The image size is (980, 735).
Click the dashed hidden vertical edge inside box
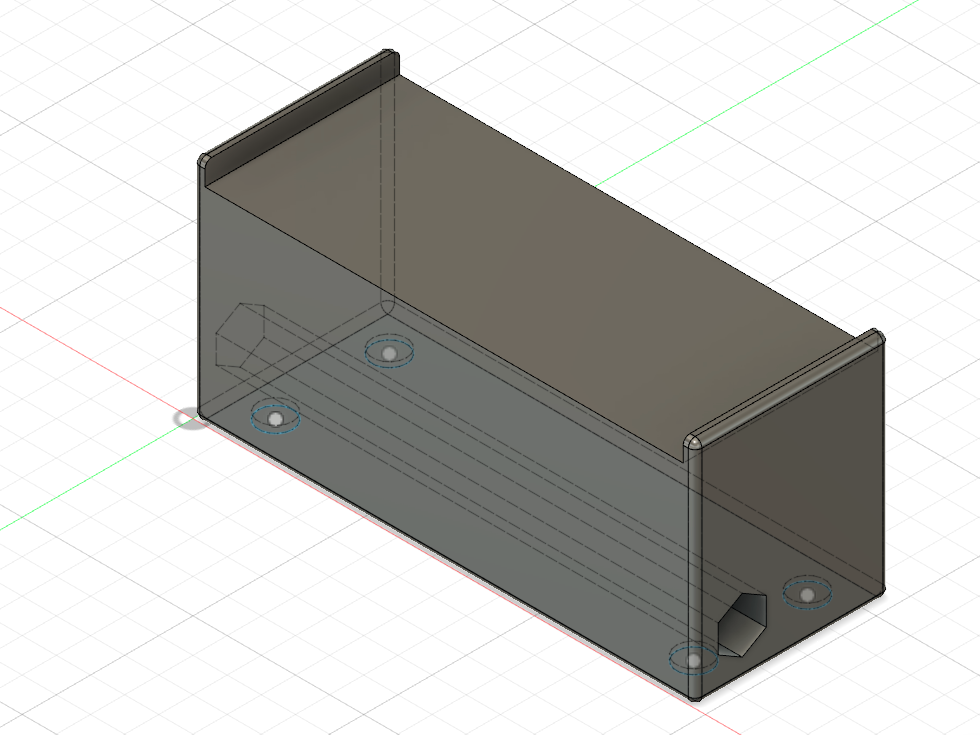click(x=388, y=188)
